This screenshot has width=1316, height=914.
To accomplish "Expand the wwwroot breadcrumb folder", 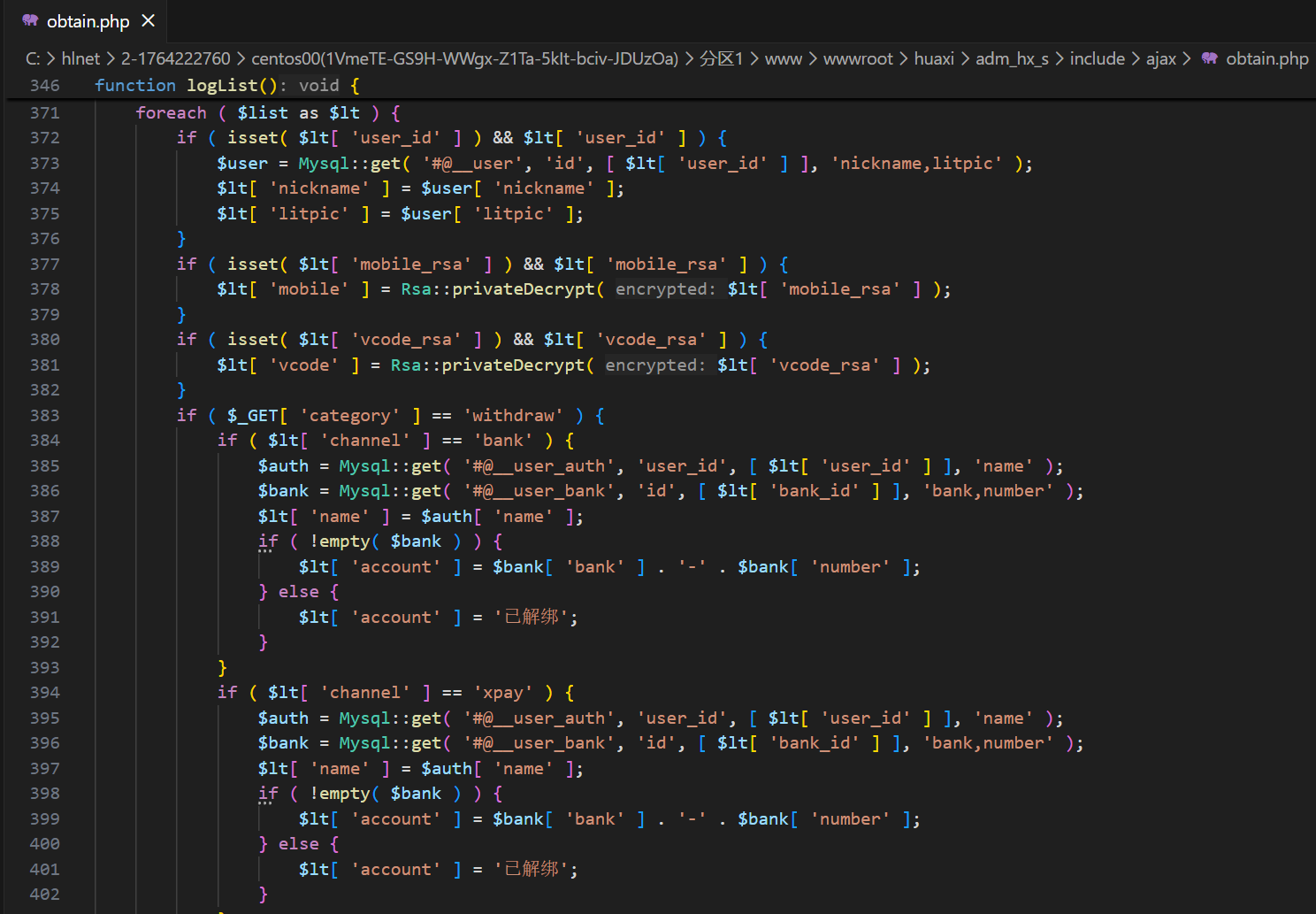I will click(858, 58).
